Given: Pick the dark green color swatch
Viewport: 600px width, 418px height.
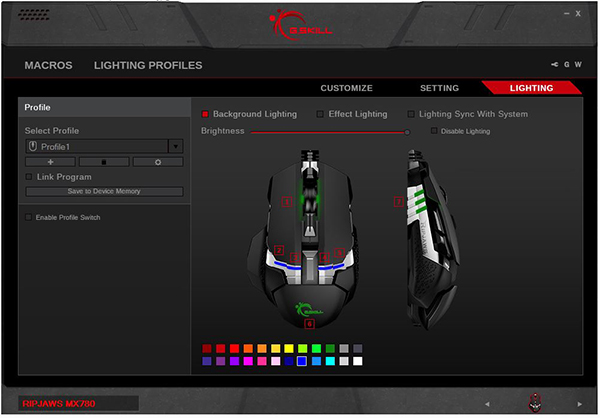Looking at the screenshot, I should click(x=330, y=348).
